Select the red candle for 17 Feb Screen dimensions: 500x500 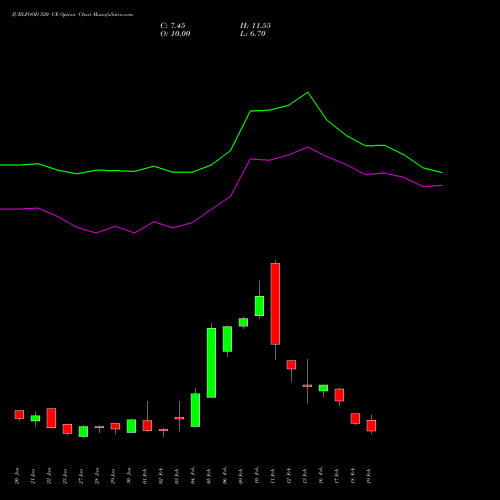[339, 395]
